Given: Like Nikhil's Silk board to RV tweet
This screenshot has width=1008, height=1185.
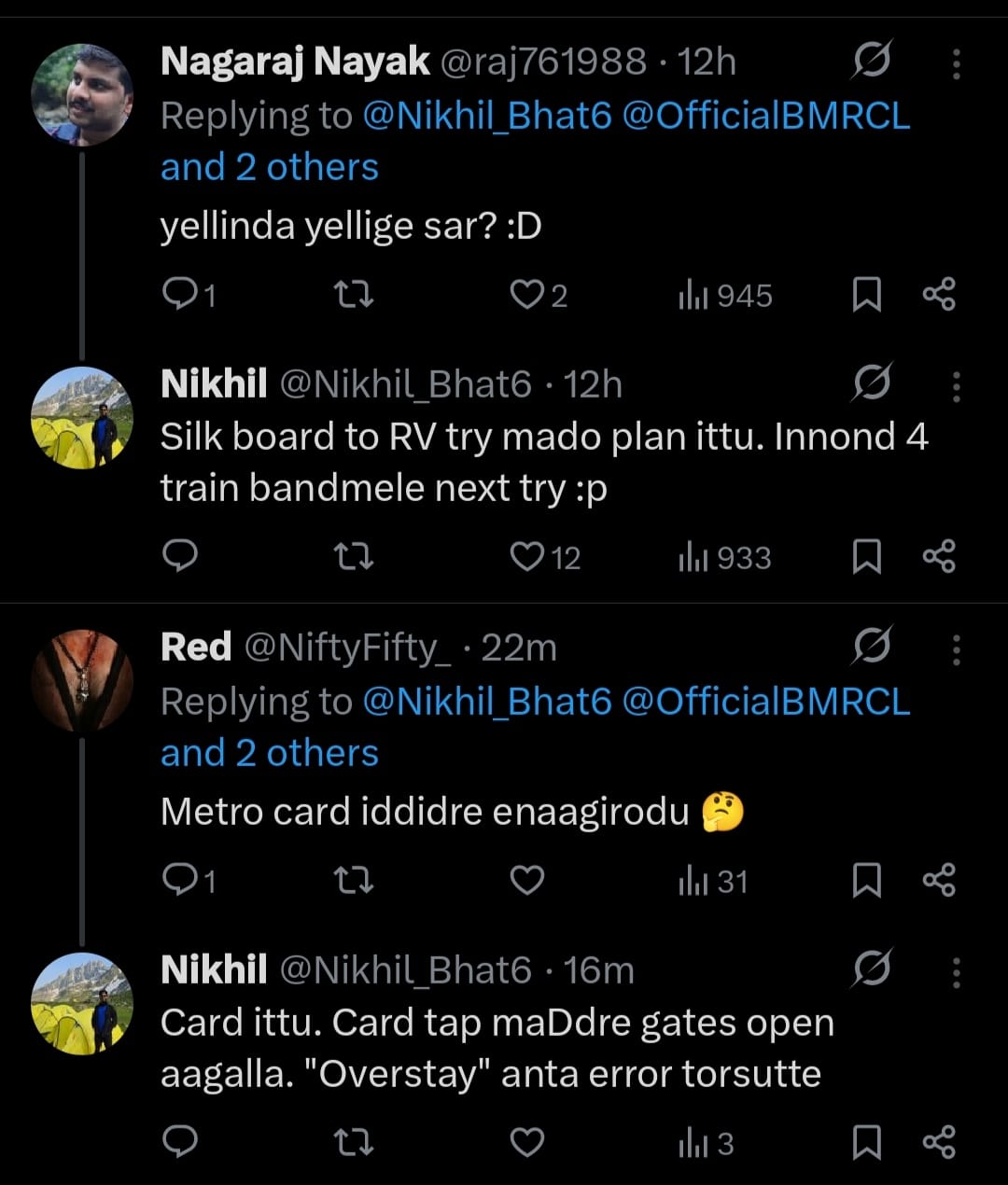Looking at the screenshot, I should [527, 557].
